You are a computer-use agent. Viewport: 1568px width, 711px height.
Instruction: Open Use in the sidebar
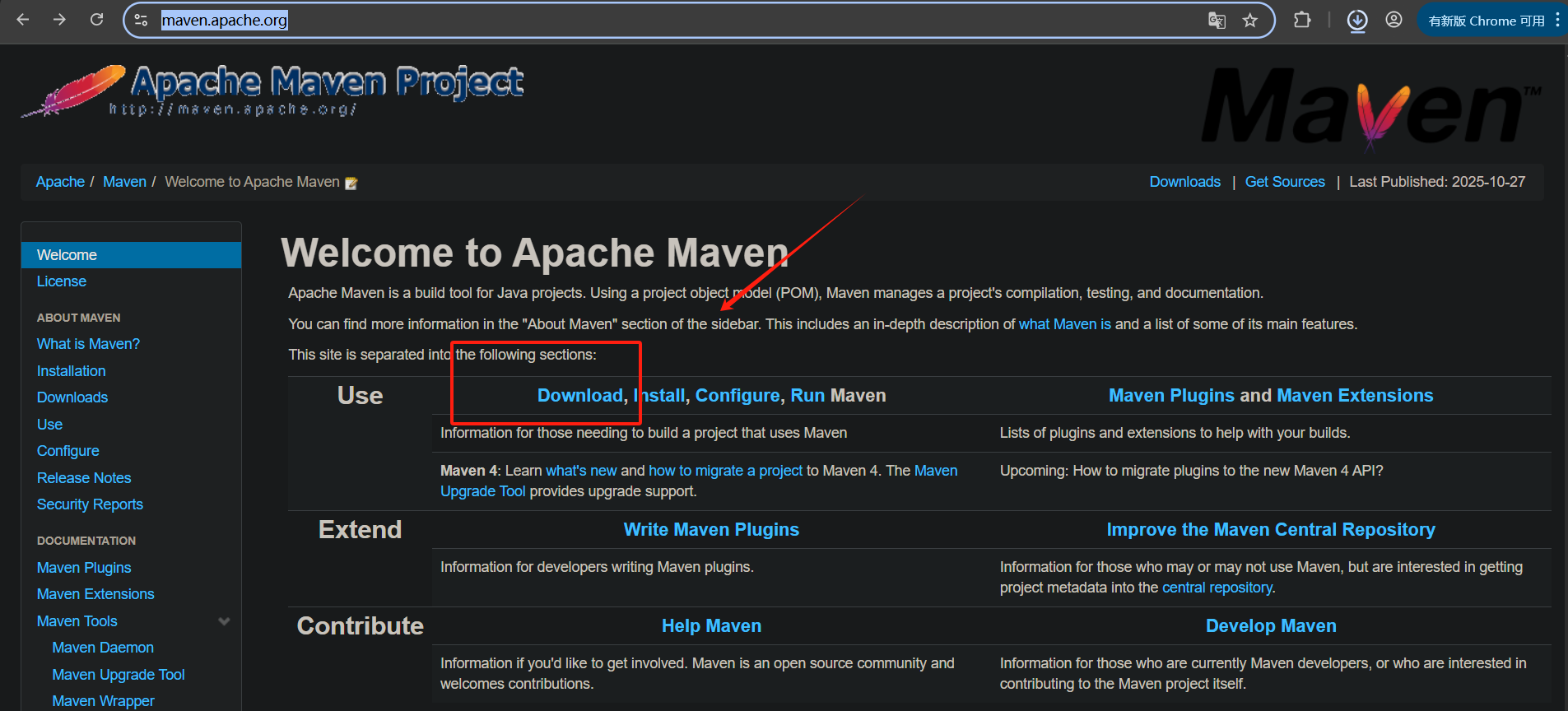point(49,425)
